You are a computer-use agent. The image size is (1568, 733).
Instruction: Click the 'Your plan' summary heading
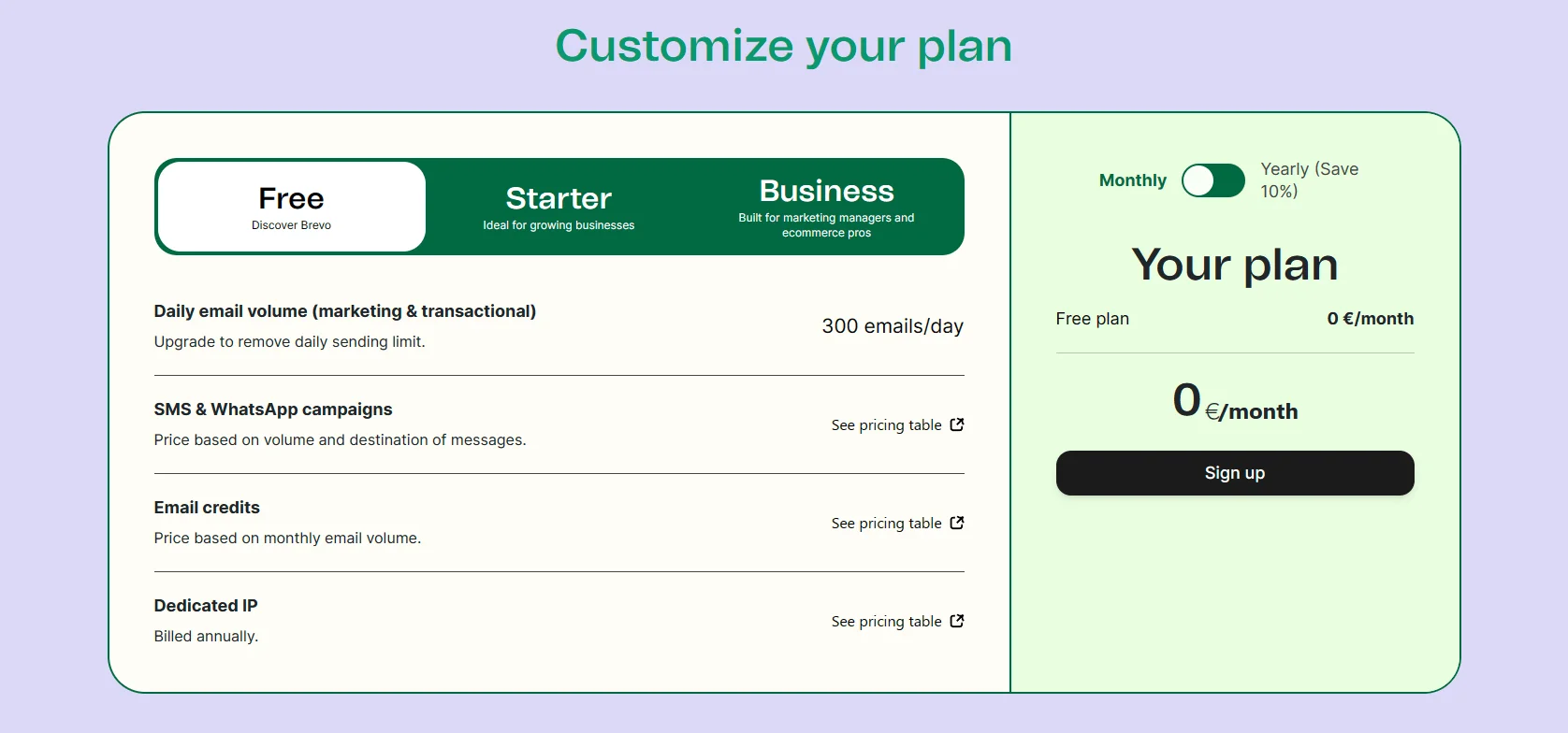(1234, 265)
